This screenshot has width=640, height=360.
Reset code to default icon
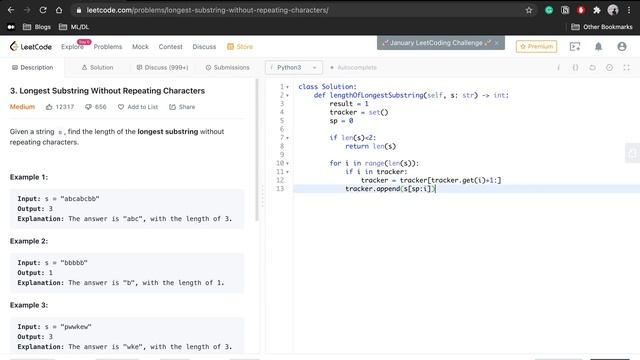pyautogui.click(x=592, y=67)
